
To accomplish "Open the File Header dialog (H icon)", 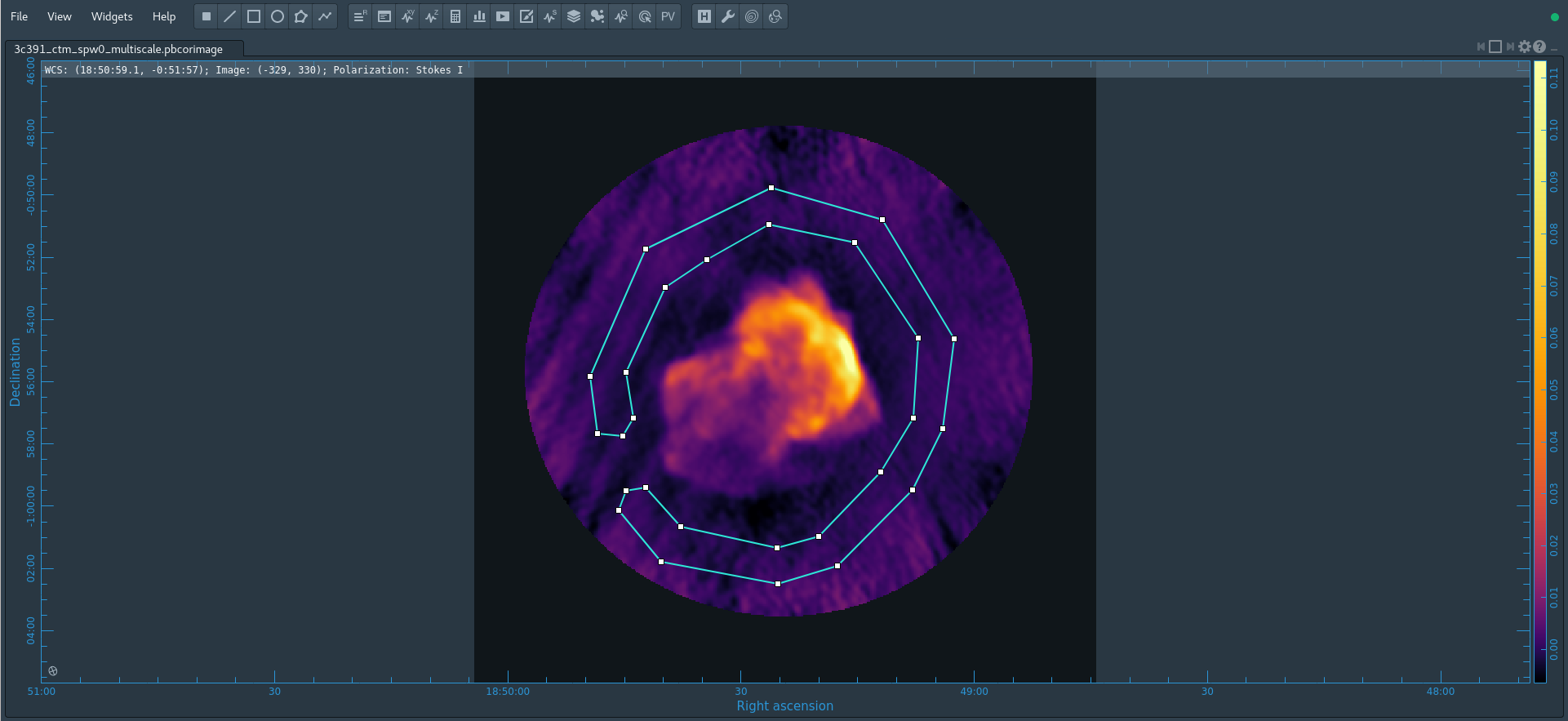I will click(704, 16).
